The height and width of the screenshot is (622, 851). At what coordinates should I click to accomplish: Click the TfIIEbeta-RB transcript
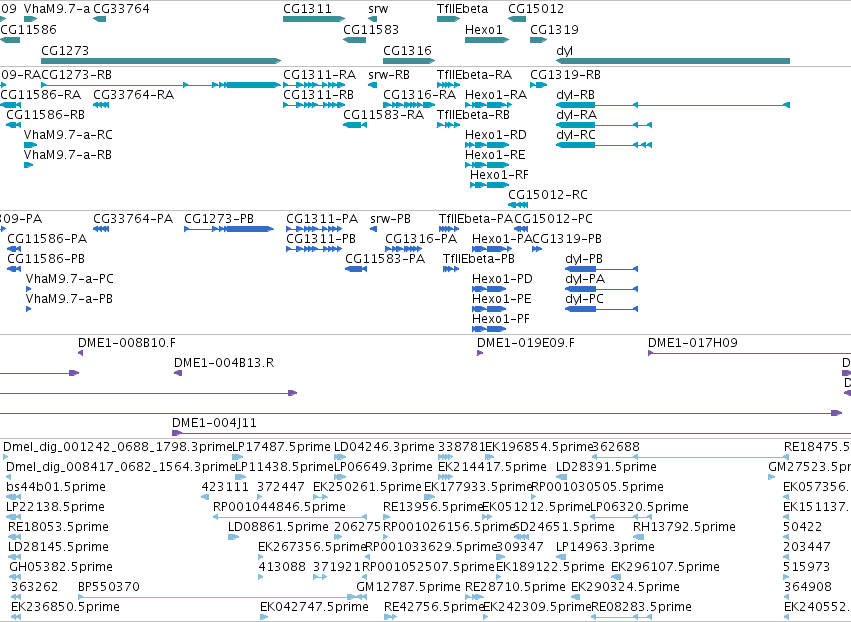pos(448,125)
